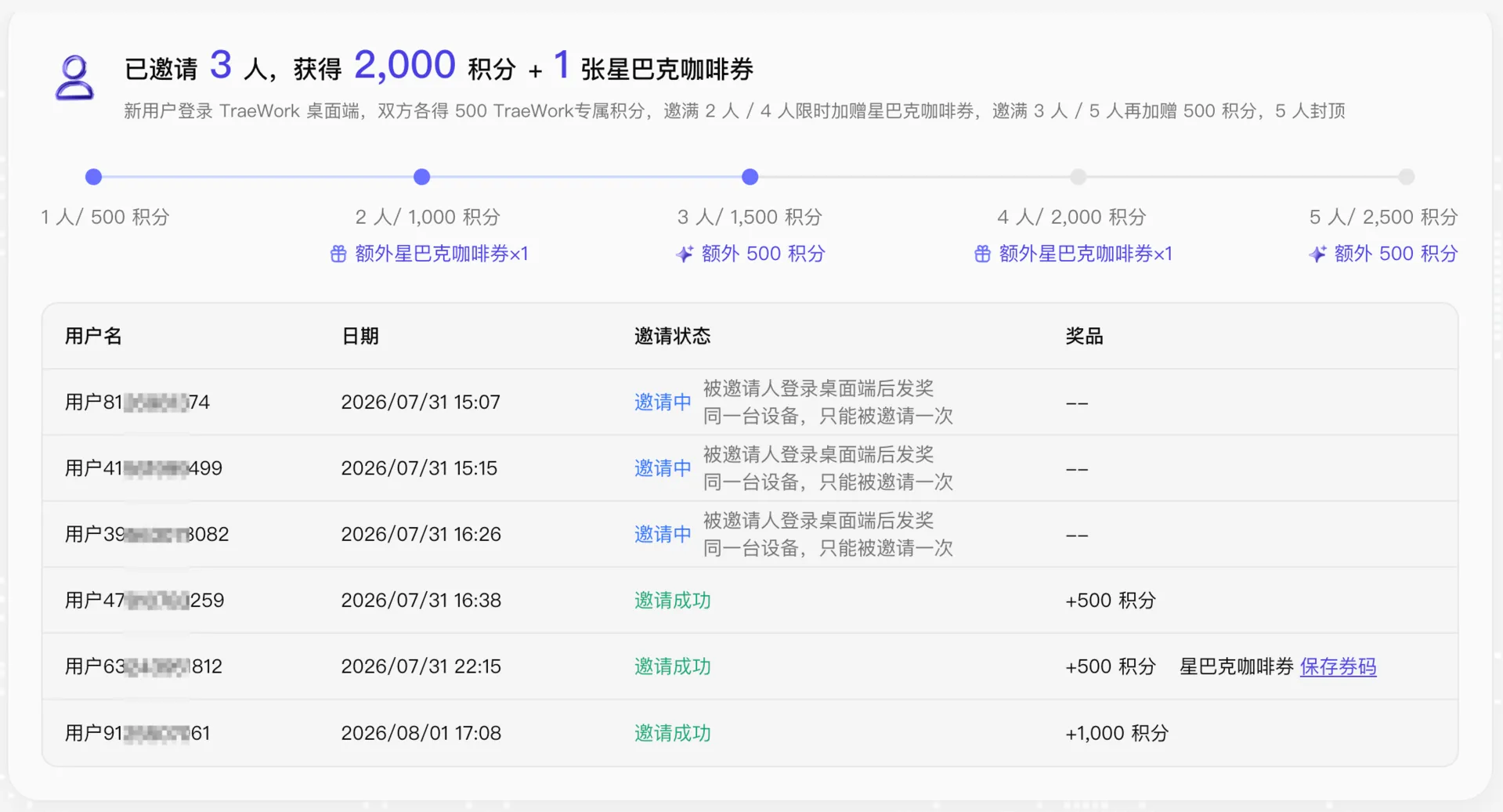Click the 邀请中 status for 16:26 row
Image resolution: width=1503 pixels, height=812 pixels.
point(663,534)
